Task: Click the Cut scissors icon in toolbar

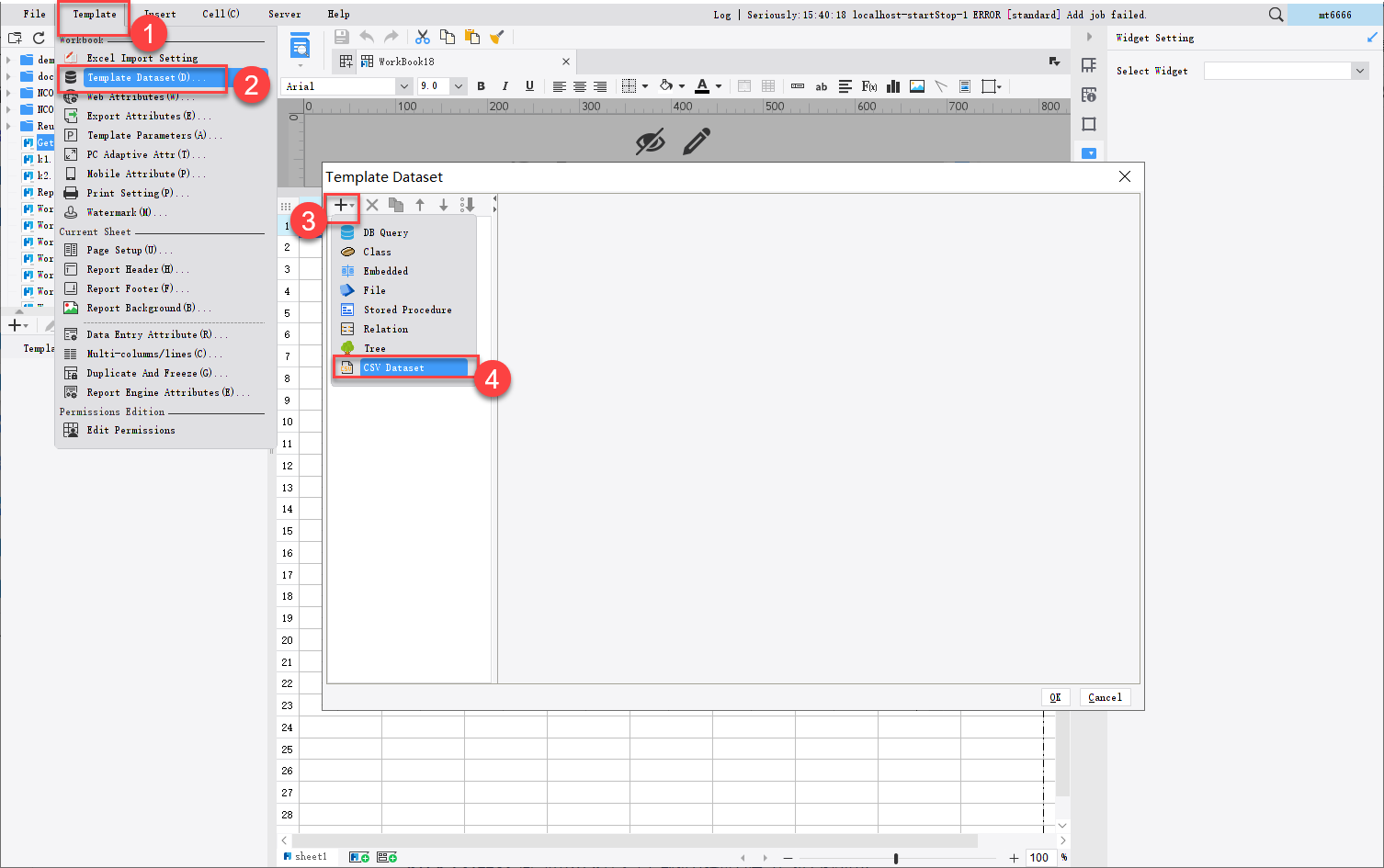Action: pos(423,37)
